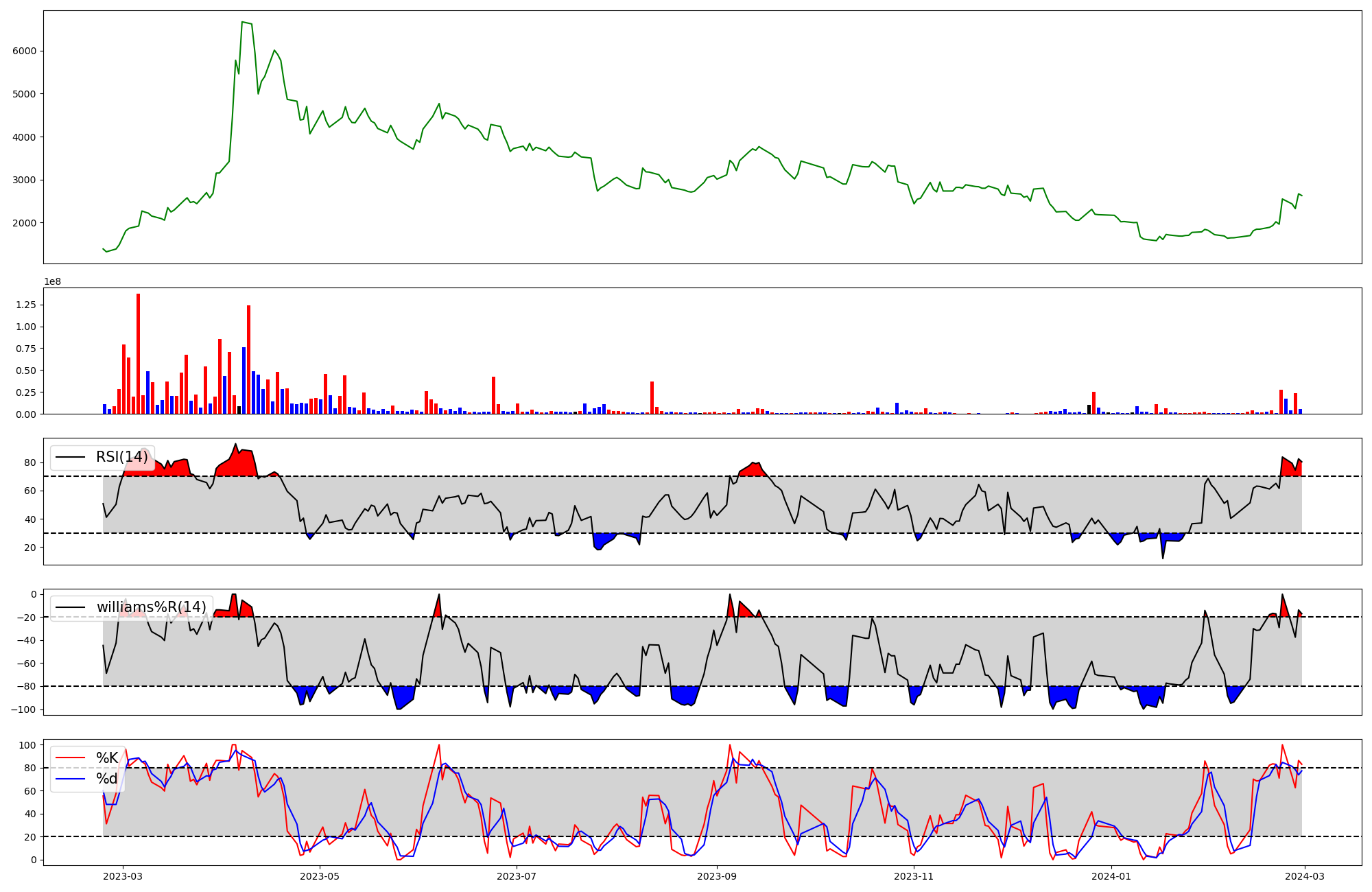The width and height of the screenshot is (1372, 892).
Task: Click the 2023-05 x-axis date label
Action: click(x=320, y=876)
